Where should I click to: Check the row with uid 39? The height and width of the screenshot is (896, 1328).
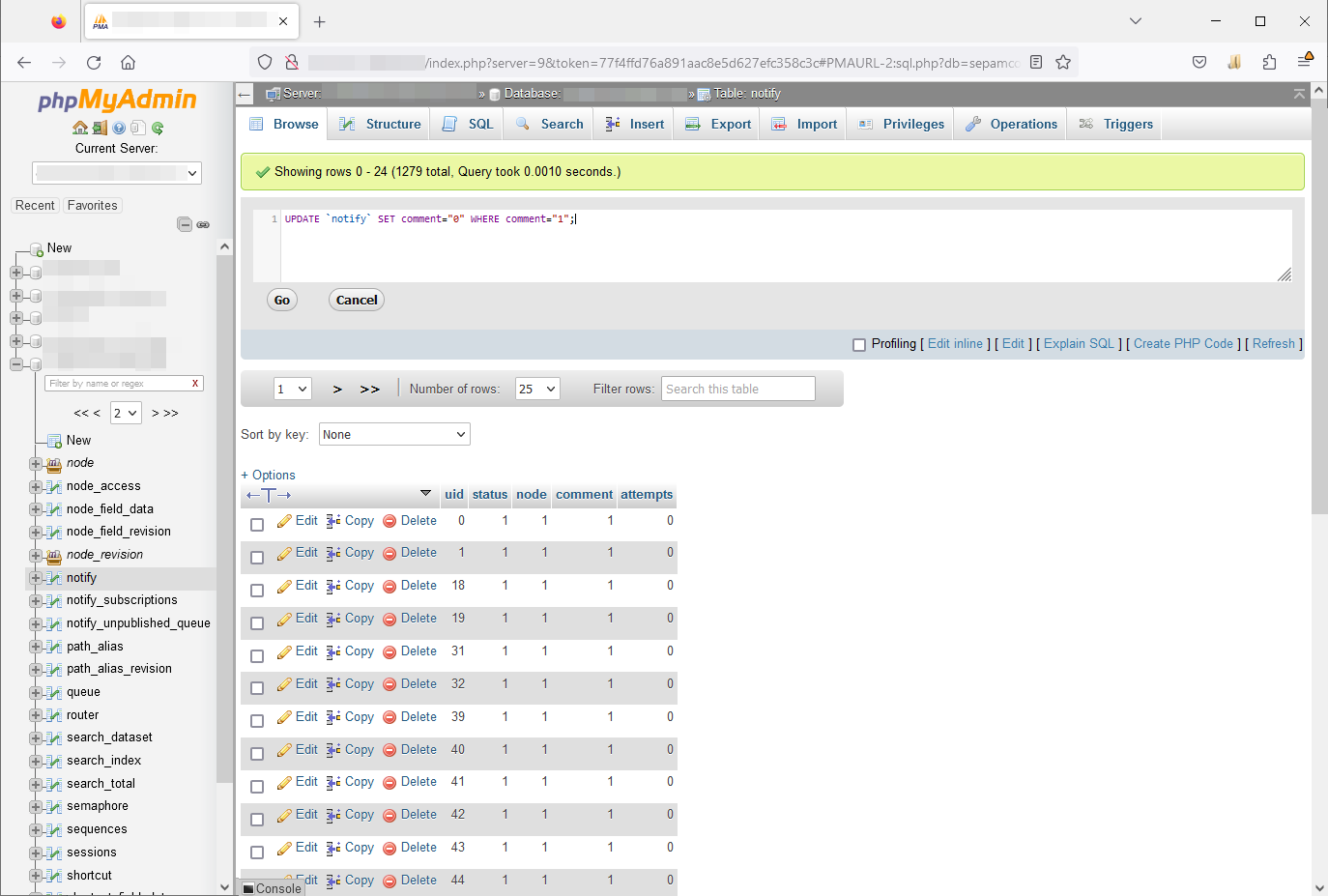(x=257, y=721)
